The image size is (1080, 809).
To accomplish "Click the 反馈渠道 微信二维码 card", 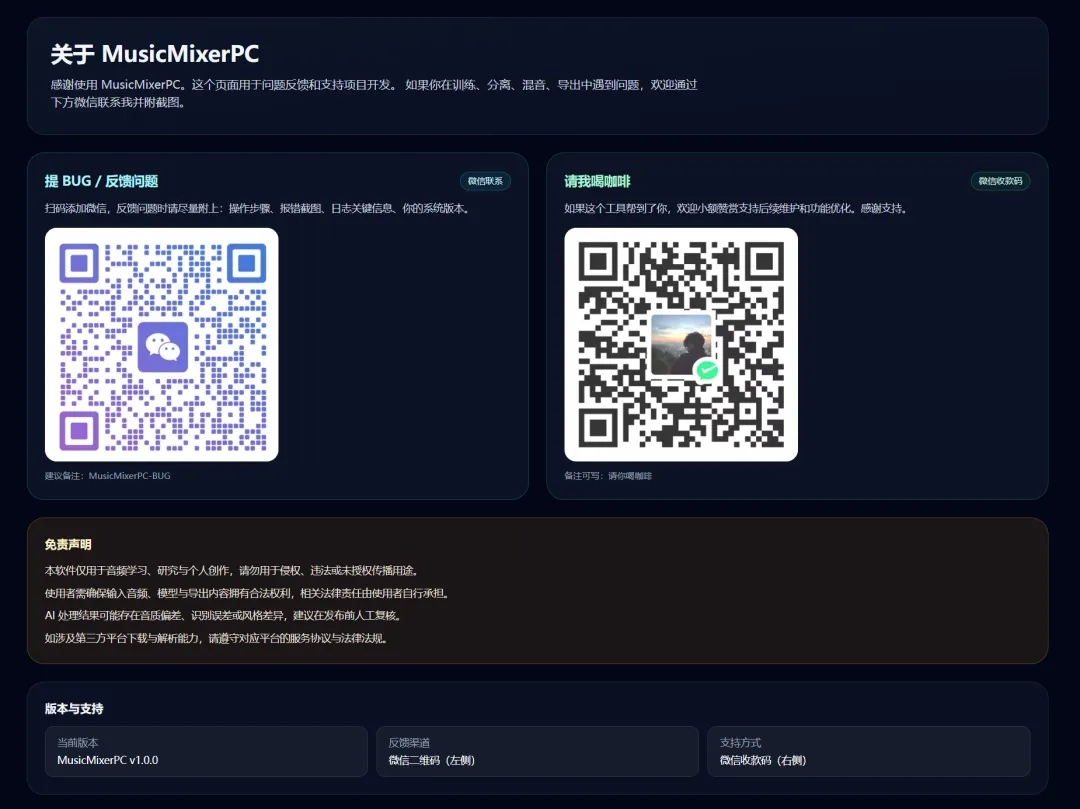I will pos(537,751).
